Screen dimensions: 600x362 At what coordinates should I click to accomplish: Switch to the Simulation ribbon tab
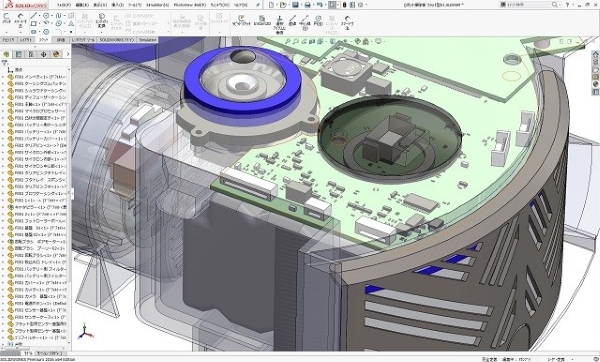[x=148, y=40]
